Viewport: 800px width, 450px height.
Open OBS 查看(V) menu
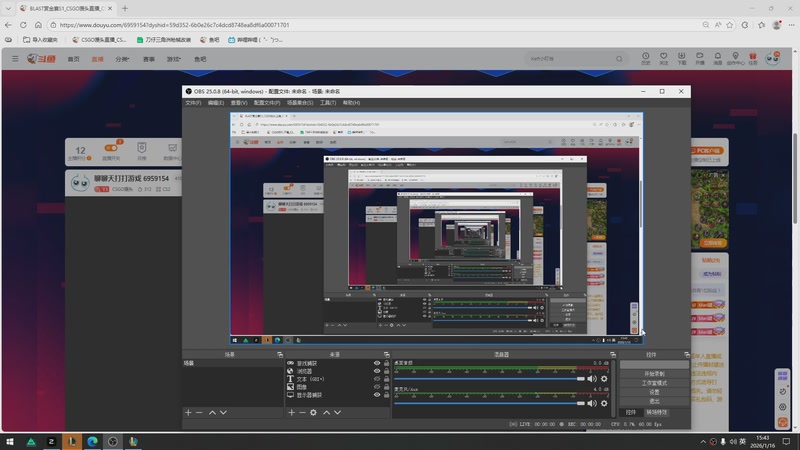239,103
